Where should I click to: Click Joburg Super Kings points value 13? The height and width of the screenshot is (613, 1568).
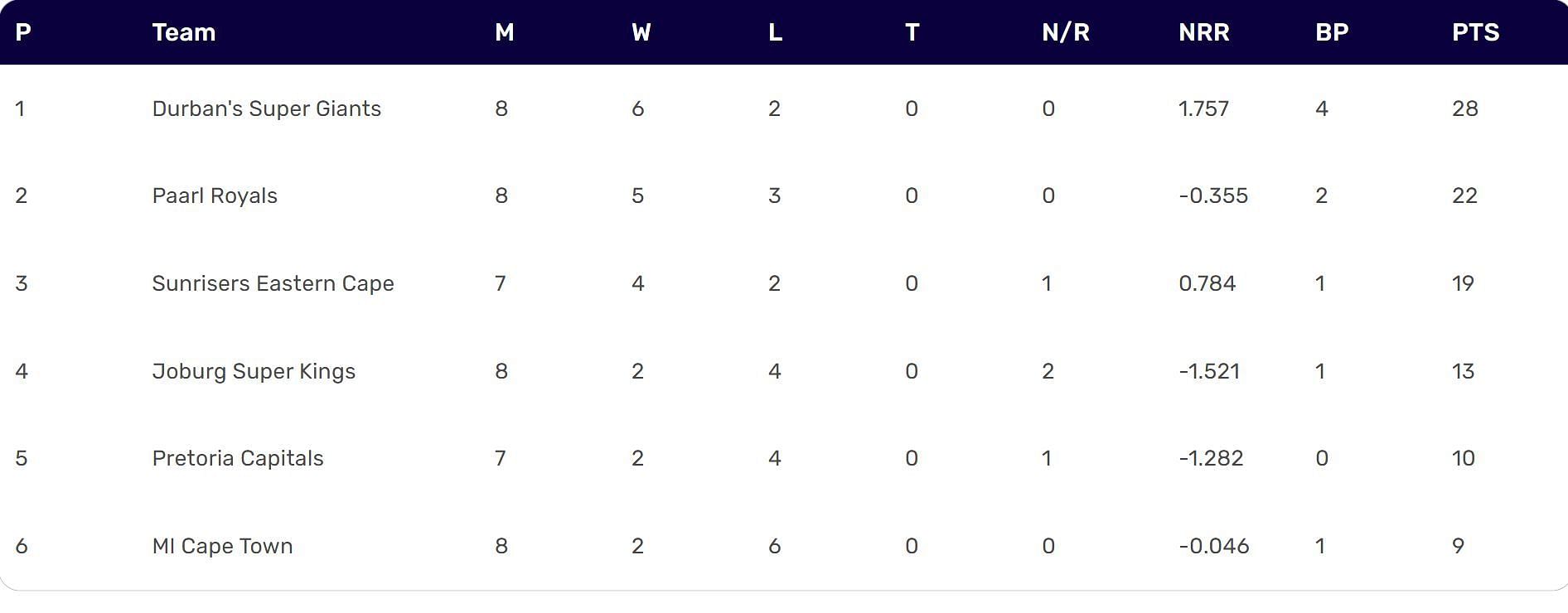tap(1463, 371)
